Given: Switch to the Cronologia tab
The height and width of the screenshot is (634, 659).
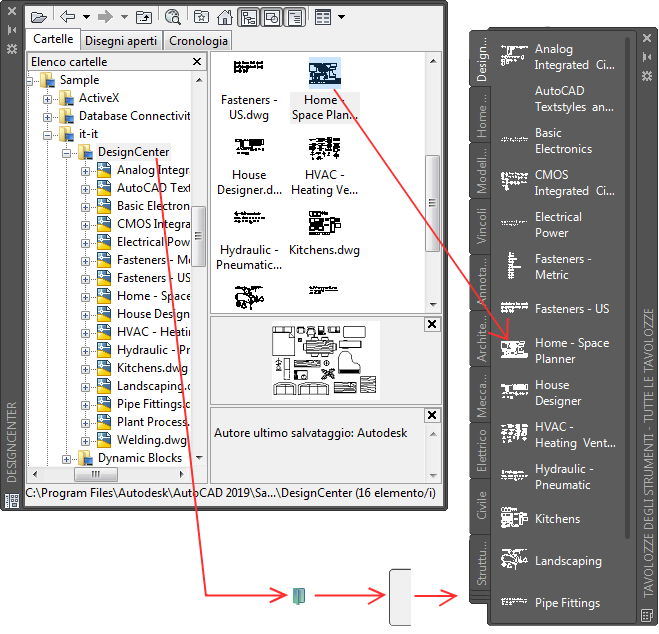Looking at the screenshot, I should [198, 41].
